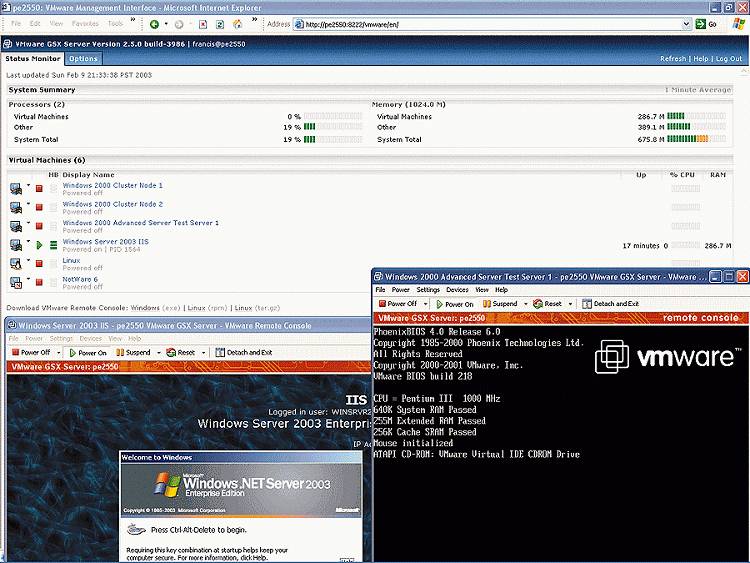750x563 pixels.
Task: Open console icon for Advanced Server Test Server 1
Action: click(x=16, y=226)
